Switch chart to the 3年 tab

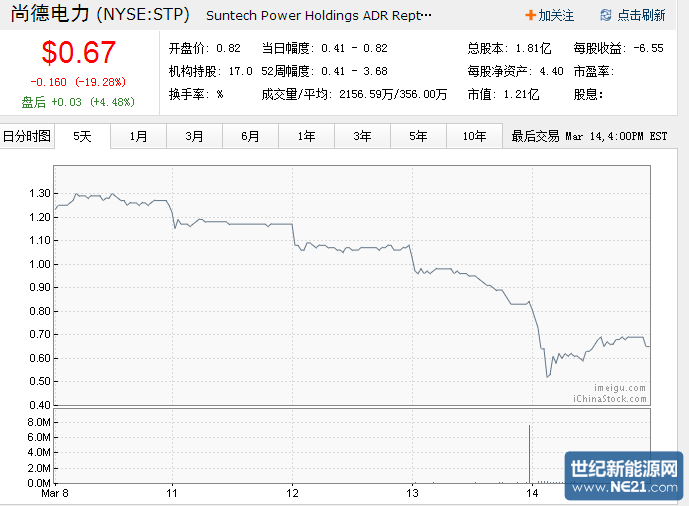363,136
